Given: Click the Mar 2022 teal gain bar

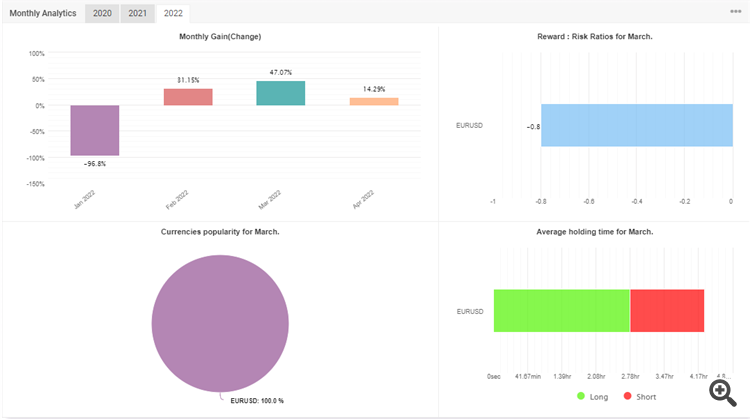Looking at the screenshot, I should [281, 93].
